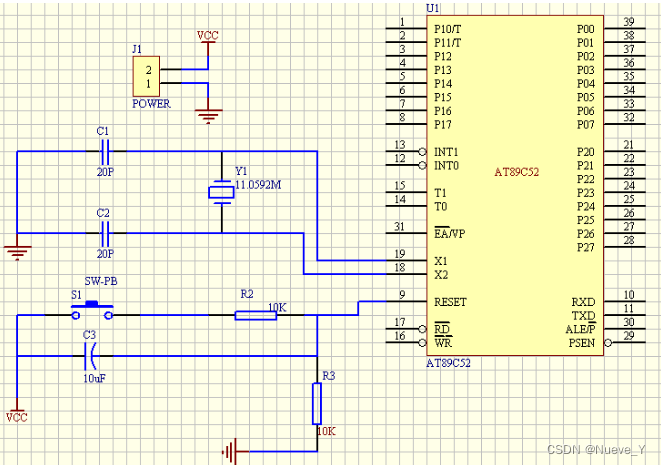Click the 10K value of R3
661x465 pixels.
(x=326, y=431)
